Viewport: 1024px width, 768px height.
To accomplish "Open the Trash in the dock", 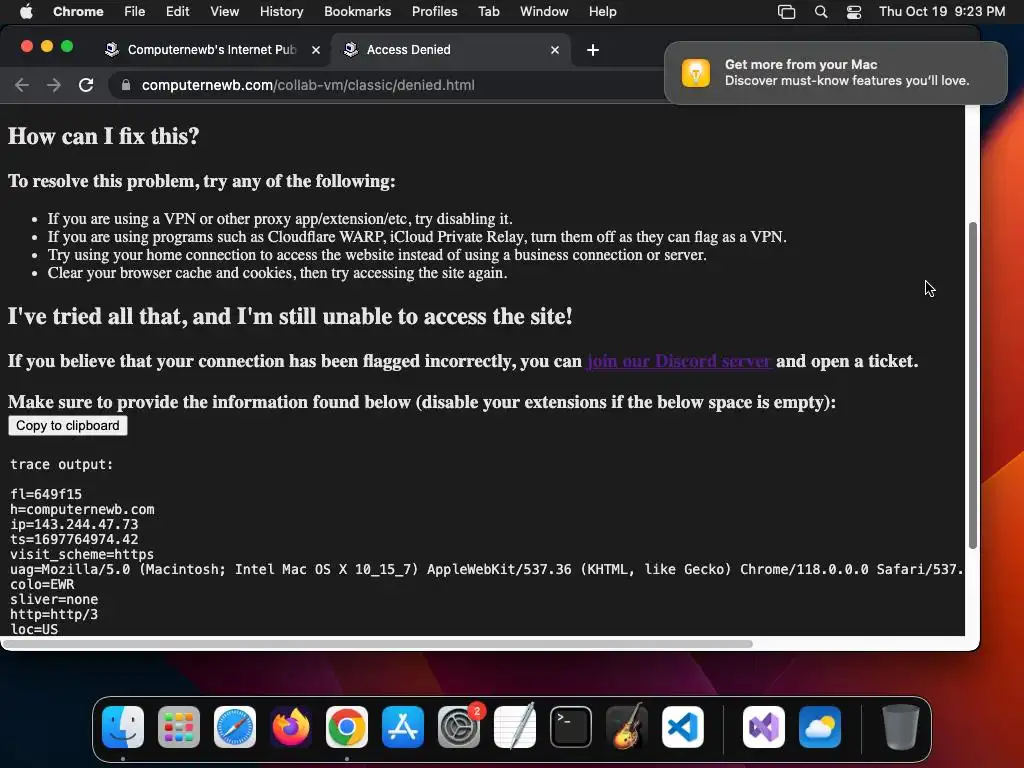I will click(x=901, y=726).
